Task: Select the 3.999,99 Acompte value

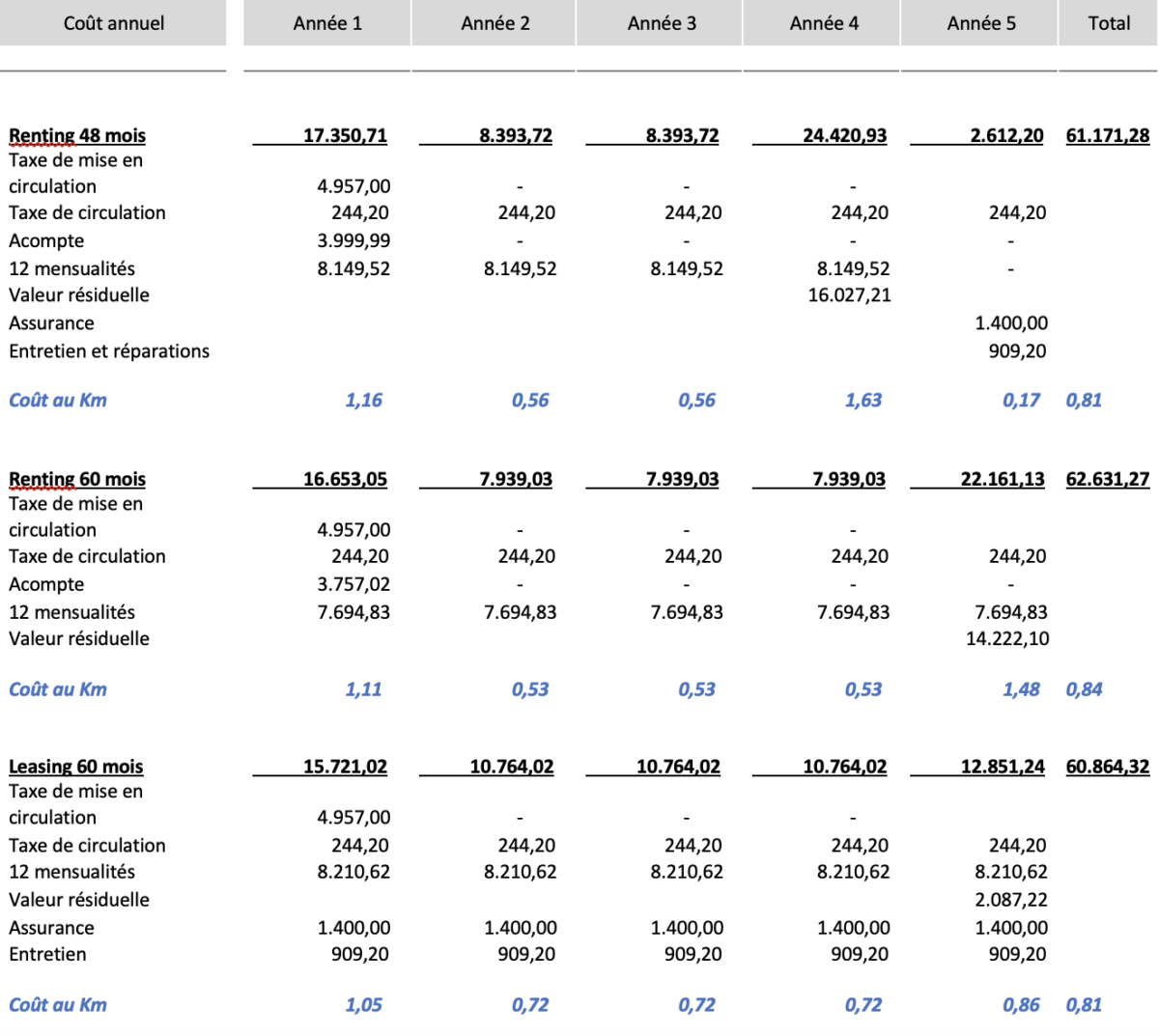Action: pyautogui.click(x=353, y=240)
